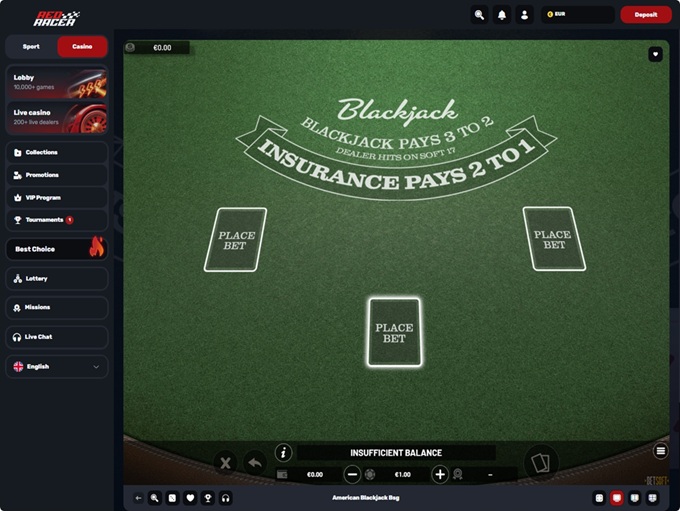Open the user account profile icon
Screen dimensions: 680x511
click(x=524, y=15)
